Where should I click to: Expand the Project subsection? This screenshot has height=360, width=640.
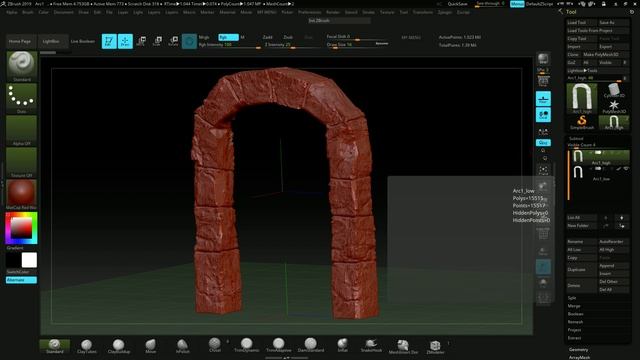tap(574, 330)
